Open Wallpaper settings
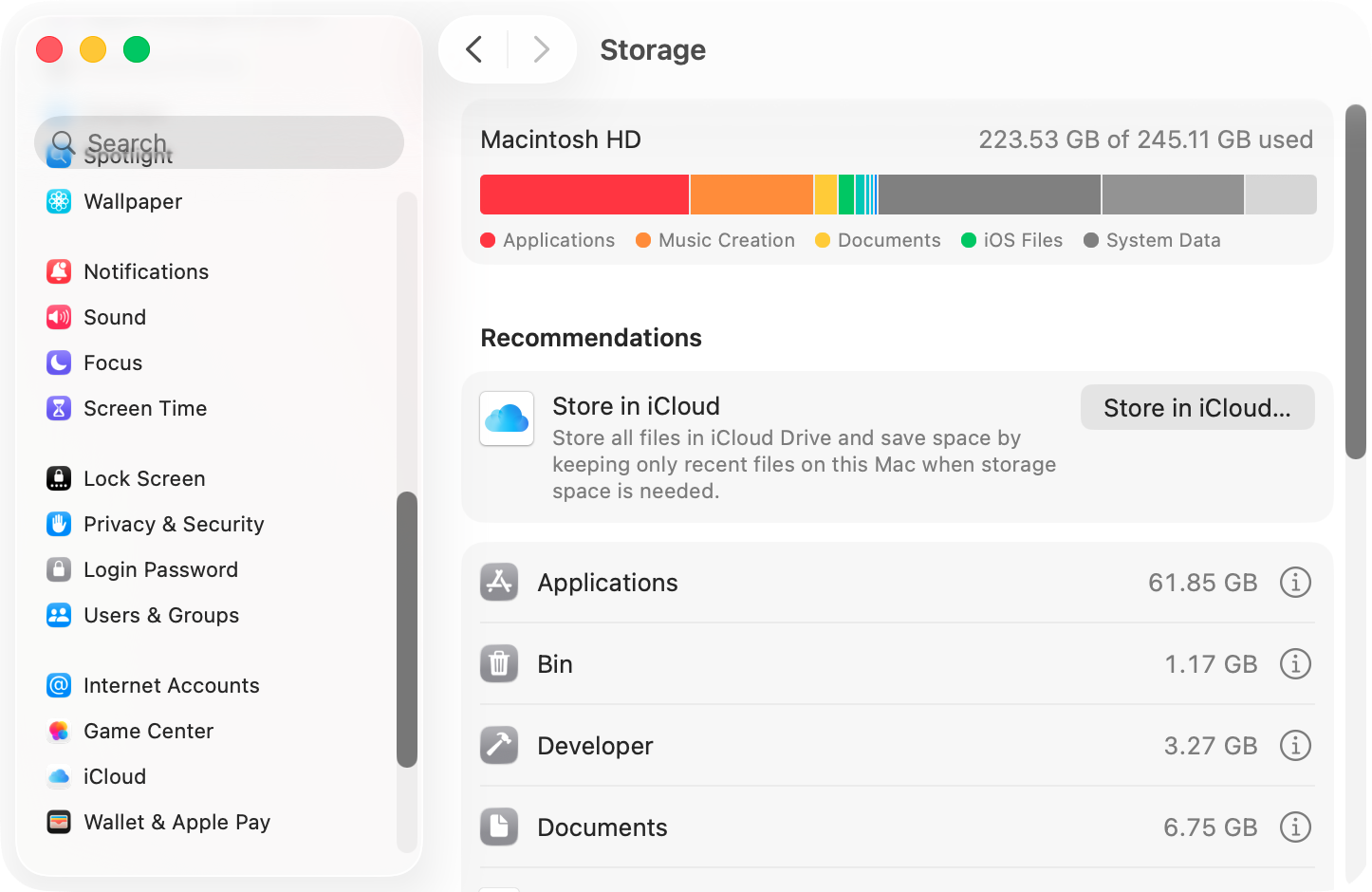Image resolution: width=1372 pixels, height=892 pixels. 133,201
